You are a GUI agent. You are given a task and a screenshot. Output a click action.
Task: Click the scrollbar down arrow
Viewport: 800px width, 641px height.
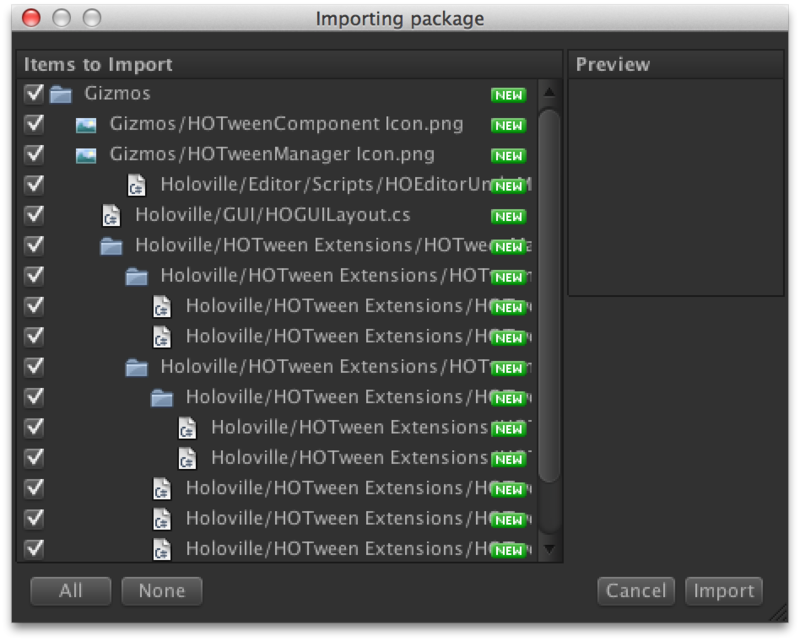[549, 549]
